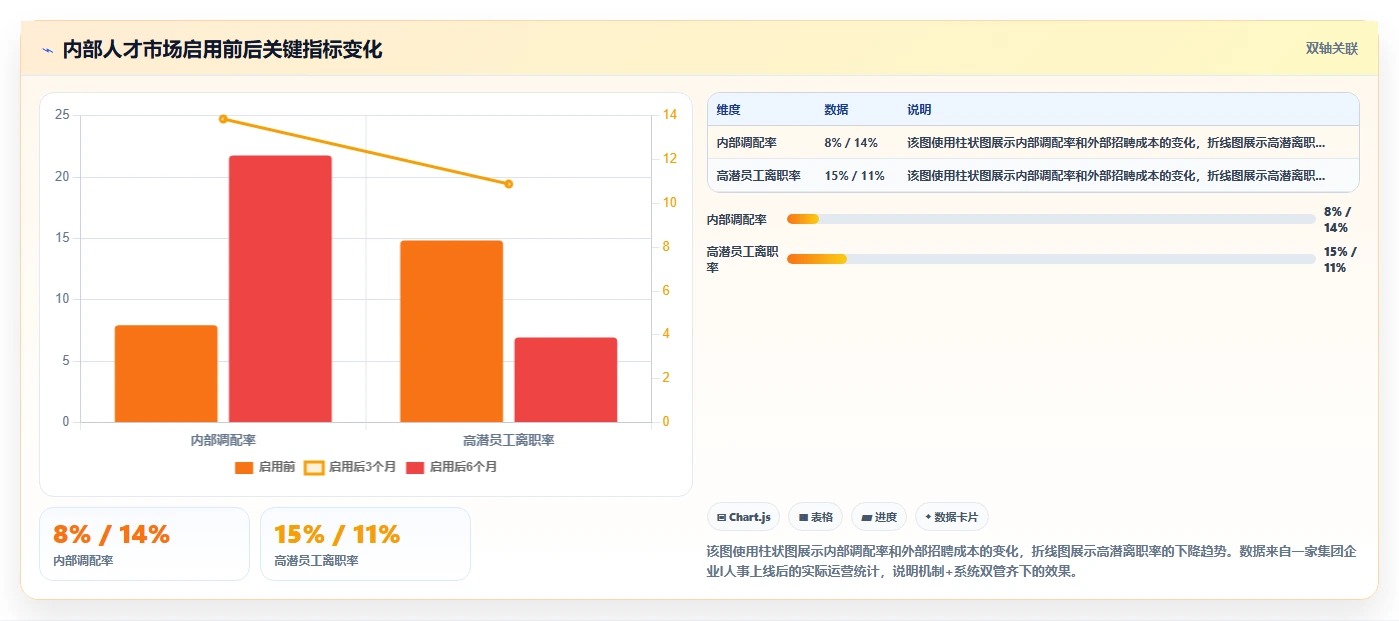Click the 双轴关联 label in header
Image resolution: width=1399 pixels, height=621 pixels.
pos(1332,49)
